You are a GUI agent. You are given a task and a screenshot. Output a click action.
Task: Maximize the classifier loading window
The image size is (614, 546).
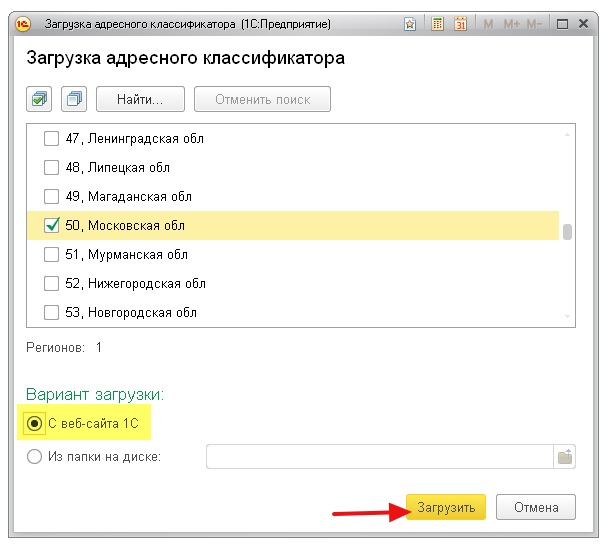point(562,24)
